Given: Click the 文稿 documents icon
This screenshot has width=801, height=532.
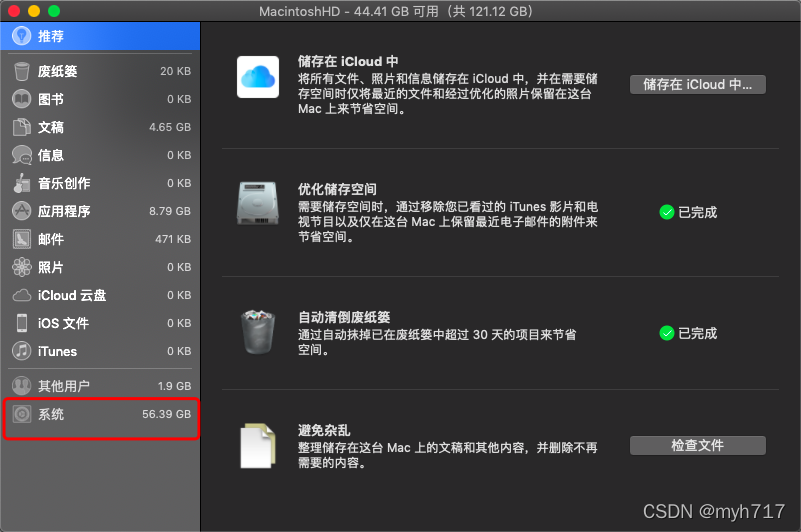Looking at the screenshot, I should pos(21,127).
